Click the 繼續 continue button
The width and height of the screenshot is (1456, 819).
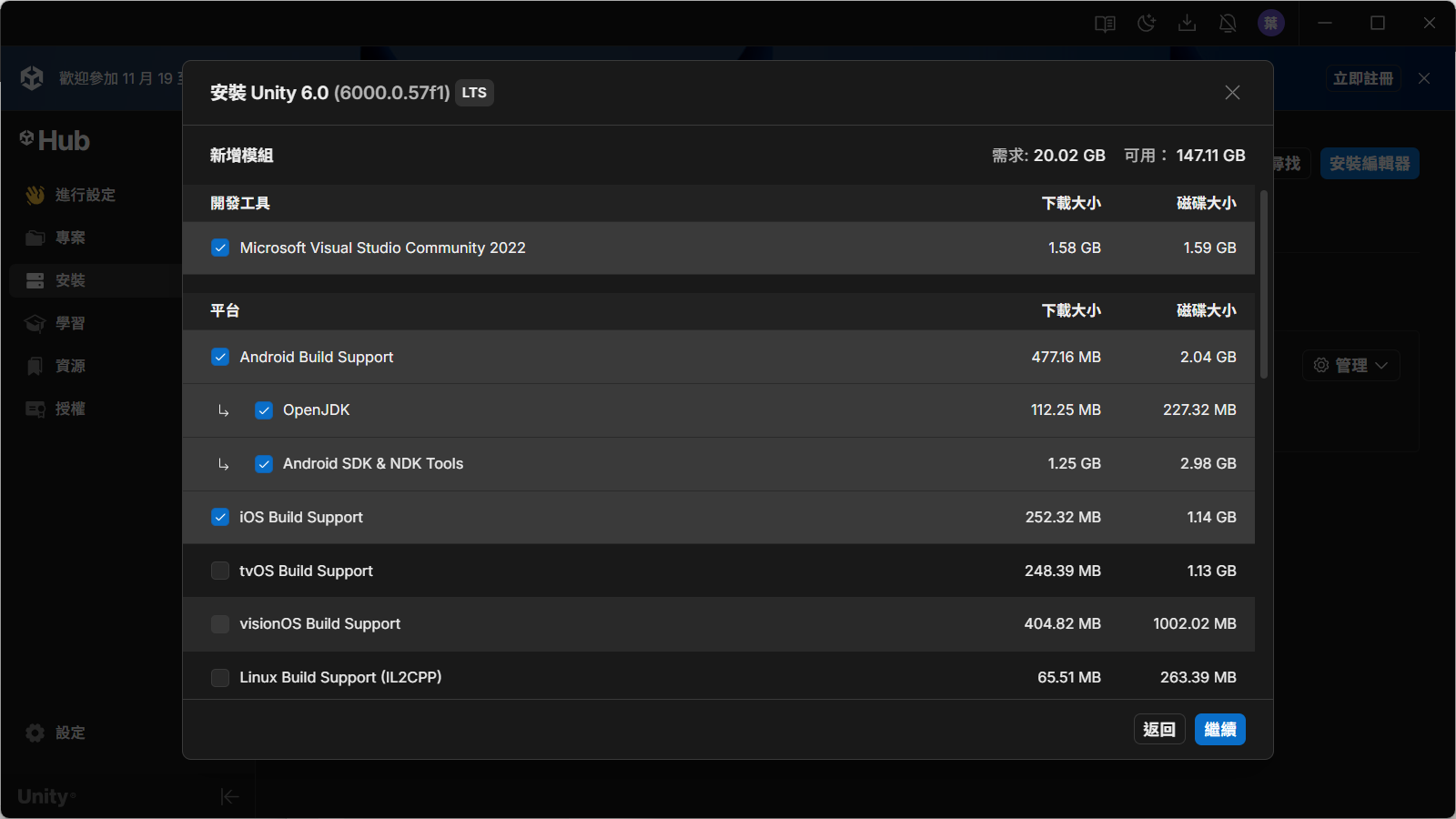(1220, 730)
